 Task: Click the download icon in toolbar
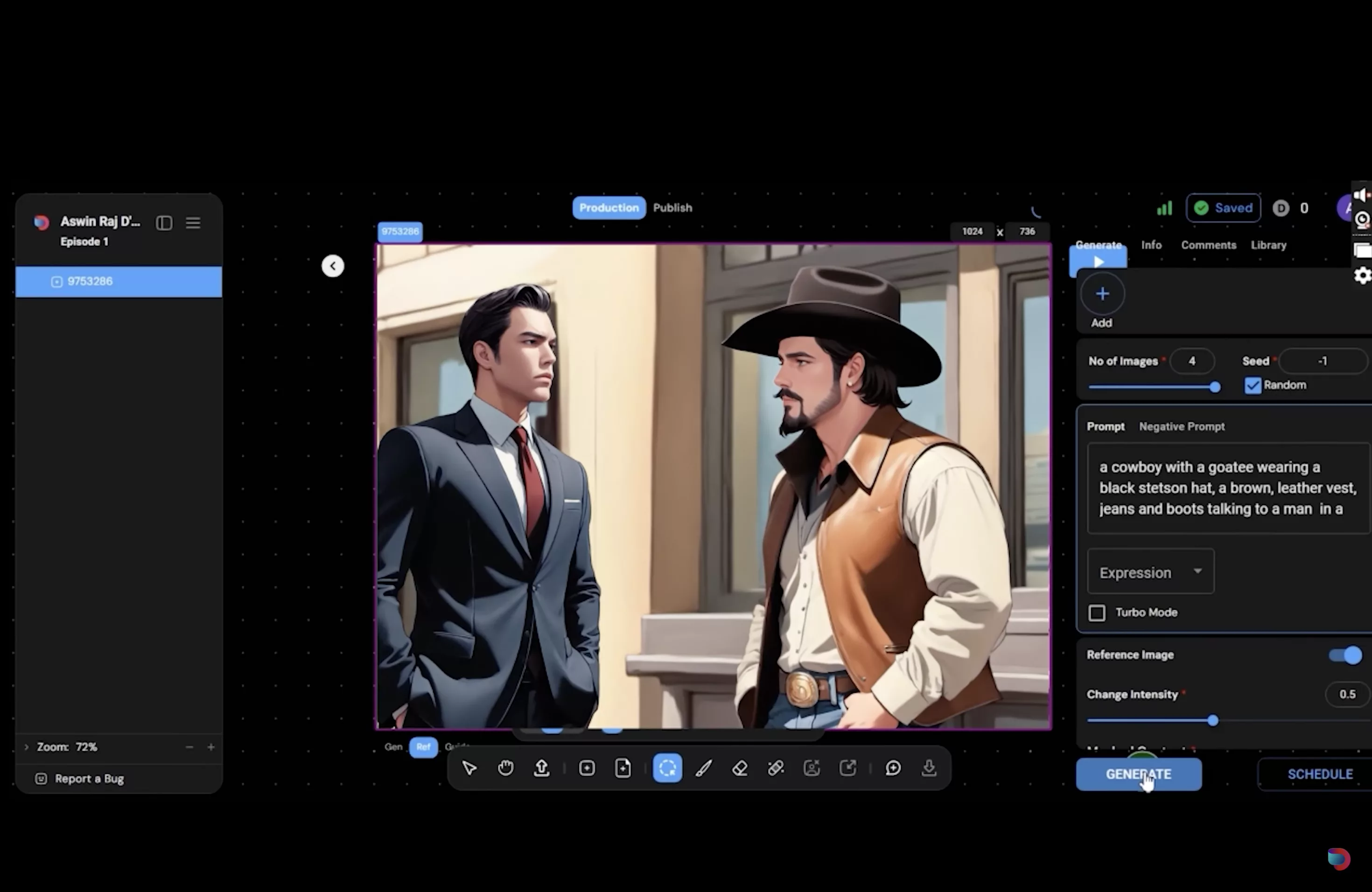click(x=929, y=768)
